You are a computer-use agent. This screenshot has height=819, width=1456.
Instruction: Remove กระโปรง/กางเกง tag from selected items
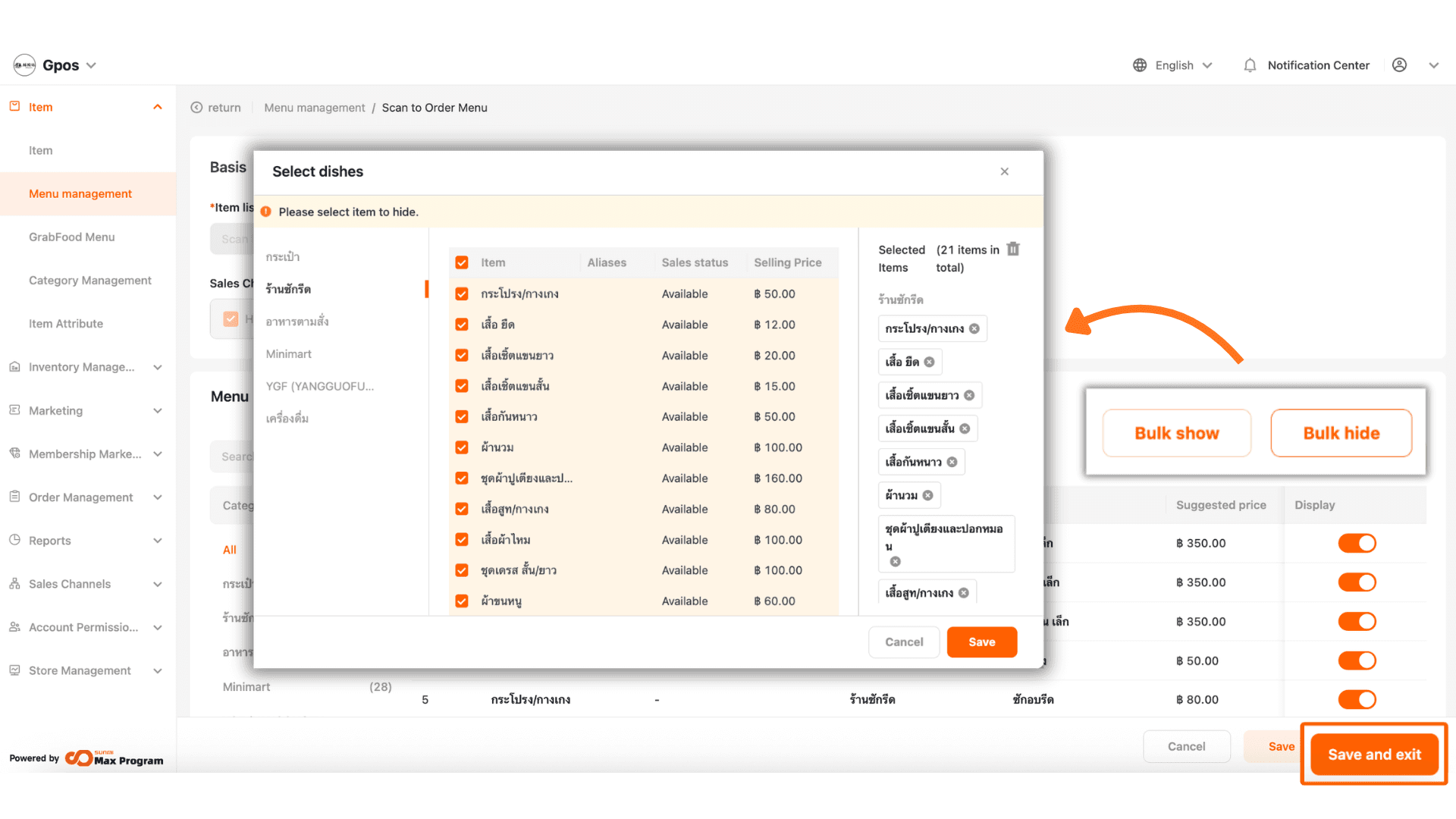click(974, 328)
